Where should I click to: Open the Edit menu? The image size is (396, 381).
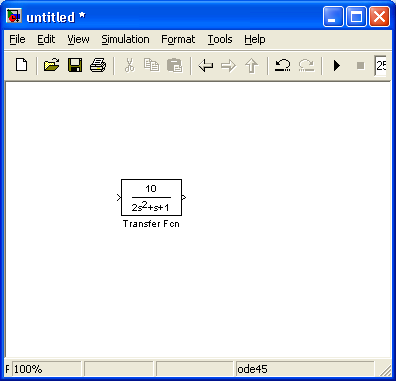point(46,39)
